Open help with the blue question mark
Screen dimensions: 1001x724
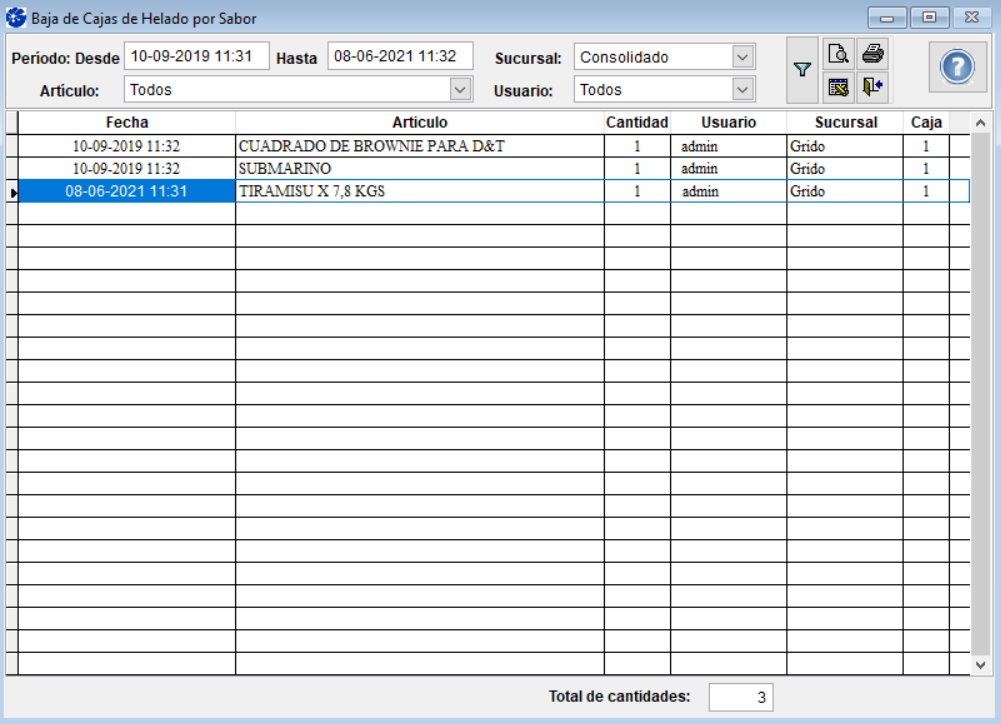click(x=957, y=67)
